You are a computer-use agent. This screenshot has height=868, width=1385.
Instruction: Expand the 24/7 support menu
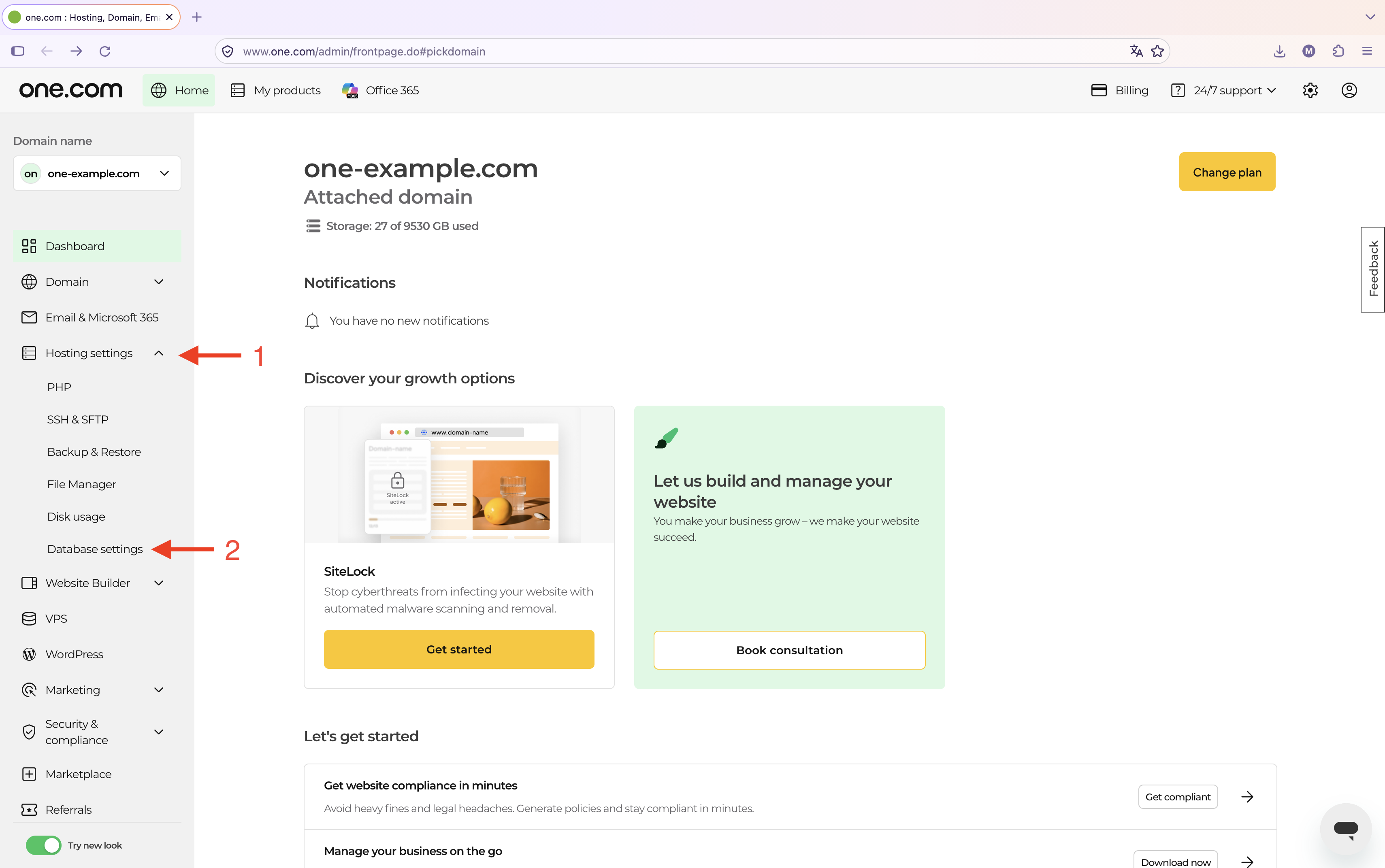pos(1224,90)
